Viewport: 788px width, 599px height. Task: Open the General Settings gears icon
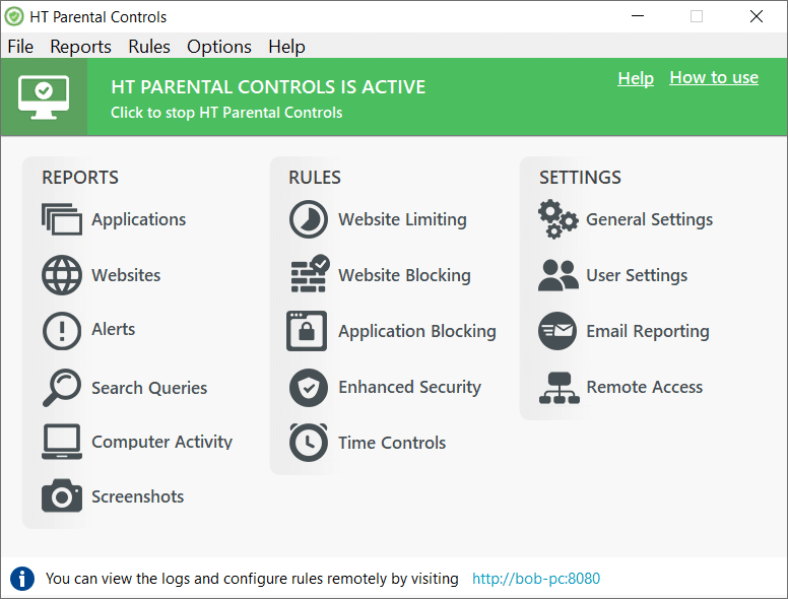pyautogui.click(x=558, y=219)
